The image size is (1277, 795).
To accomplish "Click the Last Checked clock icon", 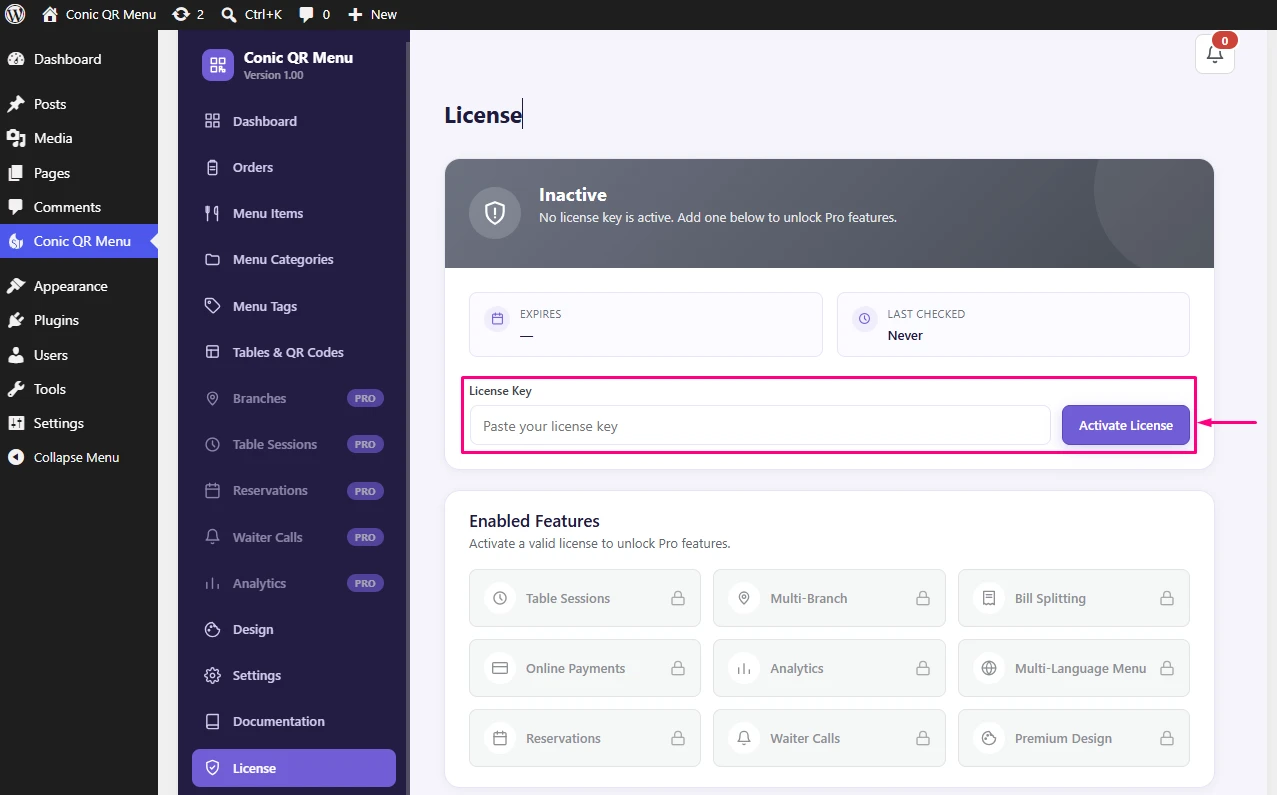I will [864, 319].
